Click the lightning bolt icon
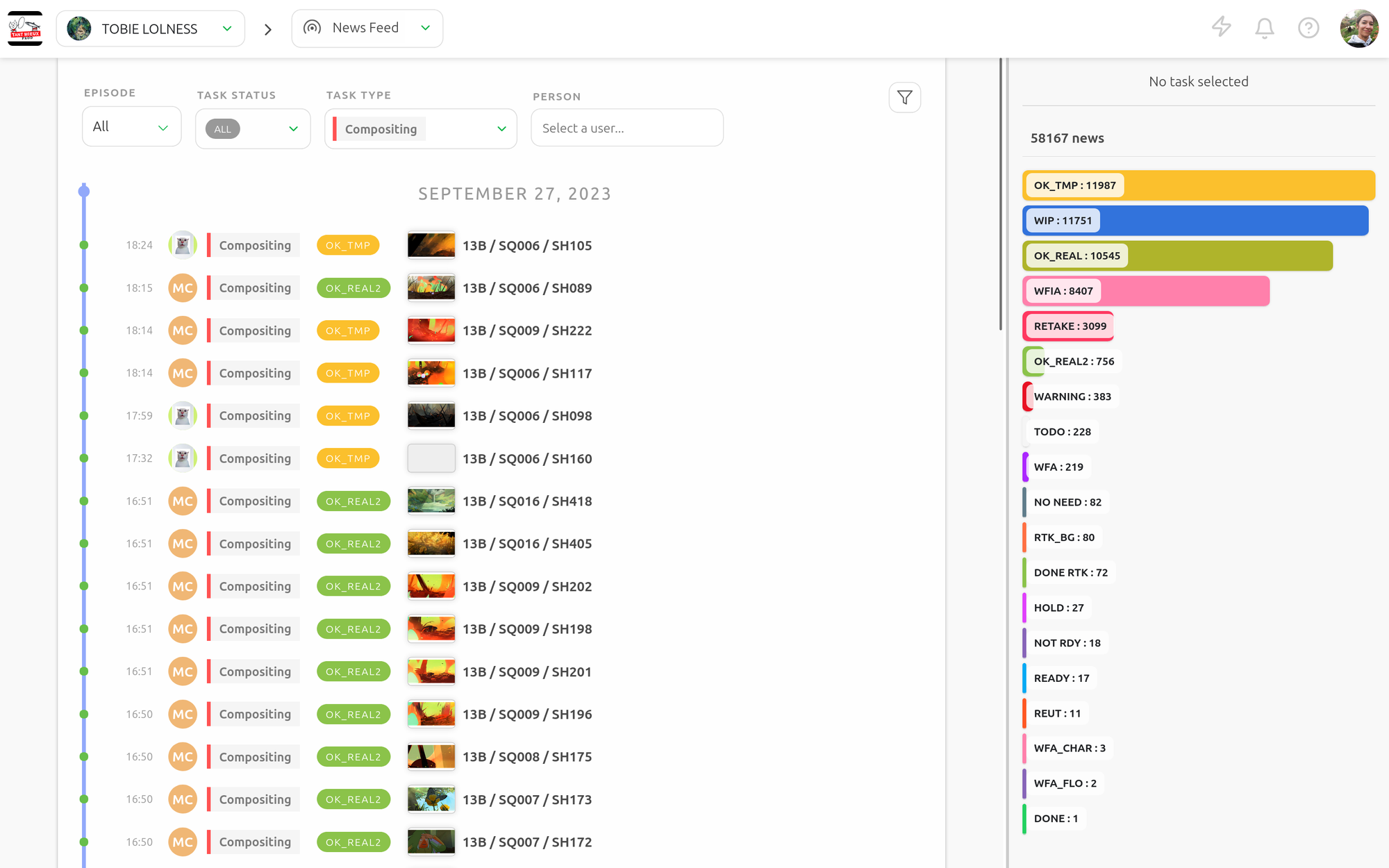This screenshot has width=1389, height=868. pyautogui.click(x=1221, y=28)
